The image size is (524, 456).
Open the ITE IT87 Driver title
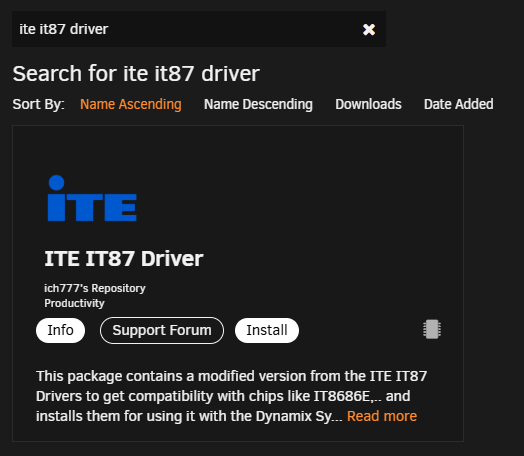124,259
